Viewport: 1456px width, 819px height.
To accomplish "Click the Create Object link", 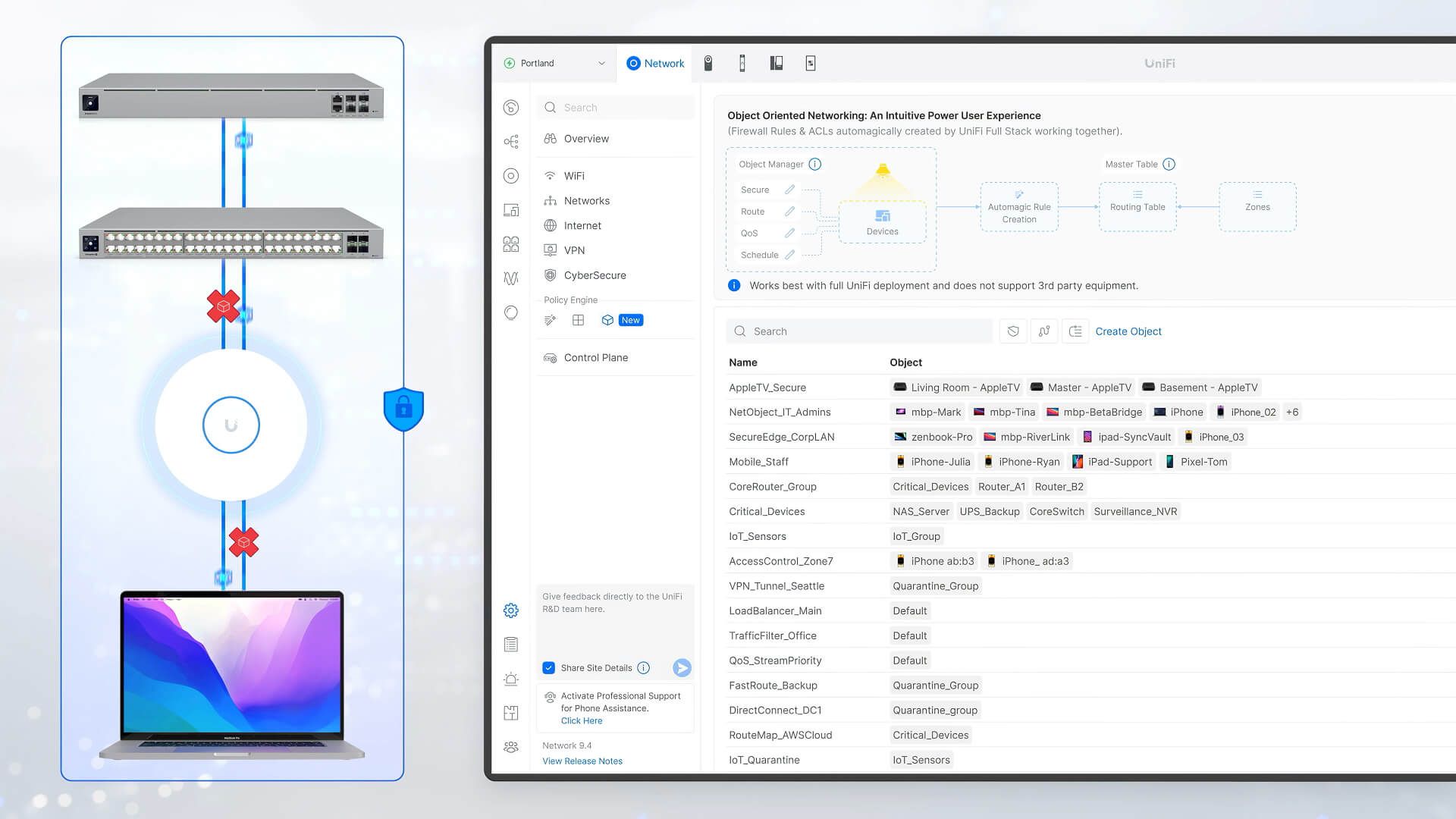I will 1128,331.
